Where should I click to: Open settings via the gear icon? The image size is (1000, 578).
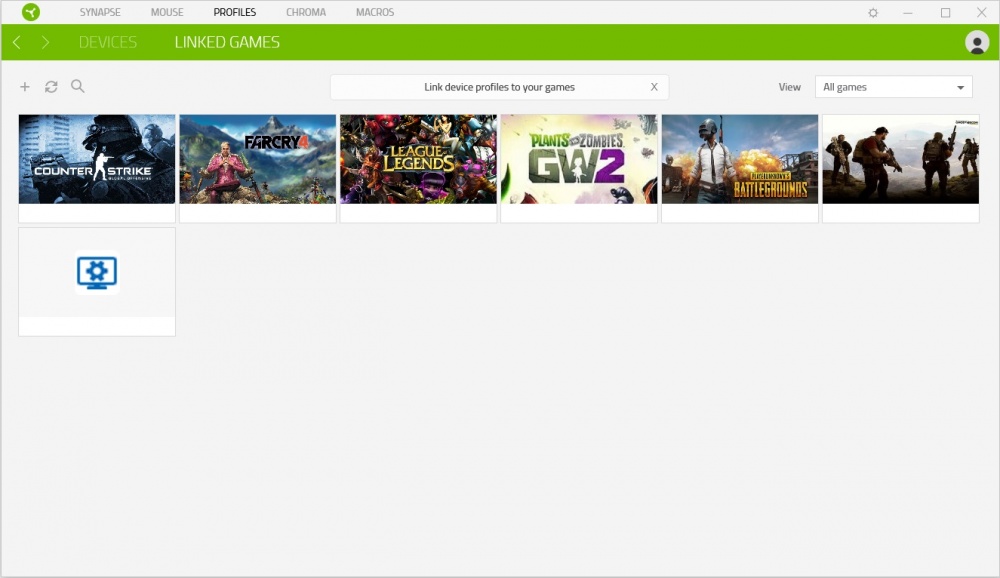873,13
